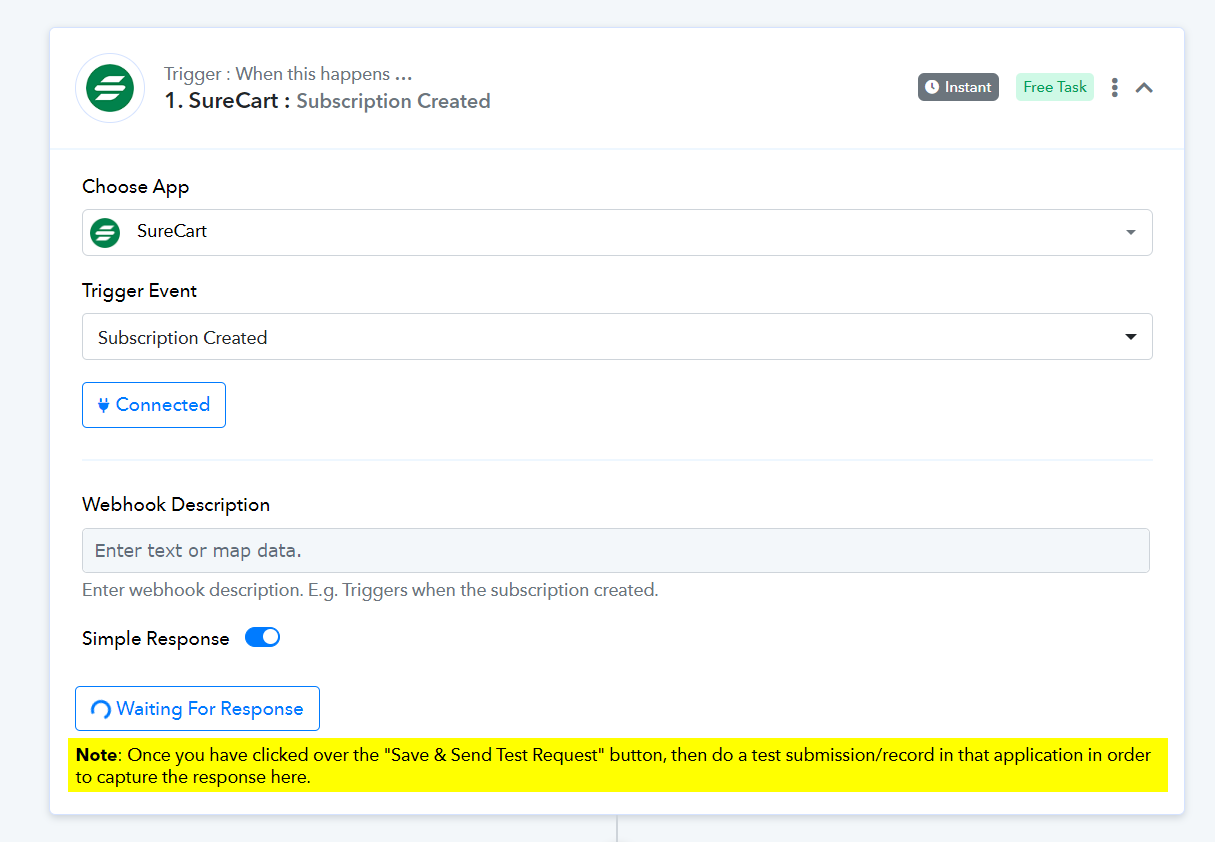Click the Webhook Description label
Viewport: 1215px width, 842px height.
(176, 505)
